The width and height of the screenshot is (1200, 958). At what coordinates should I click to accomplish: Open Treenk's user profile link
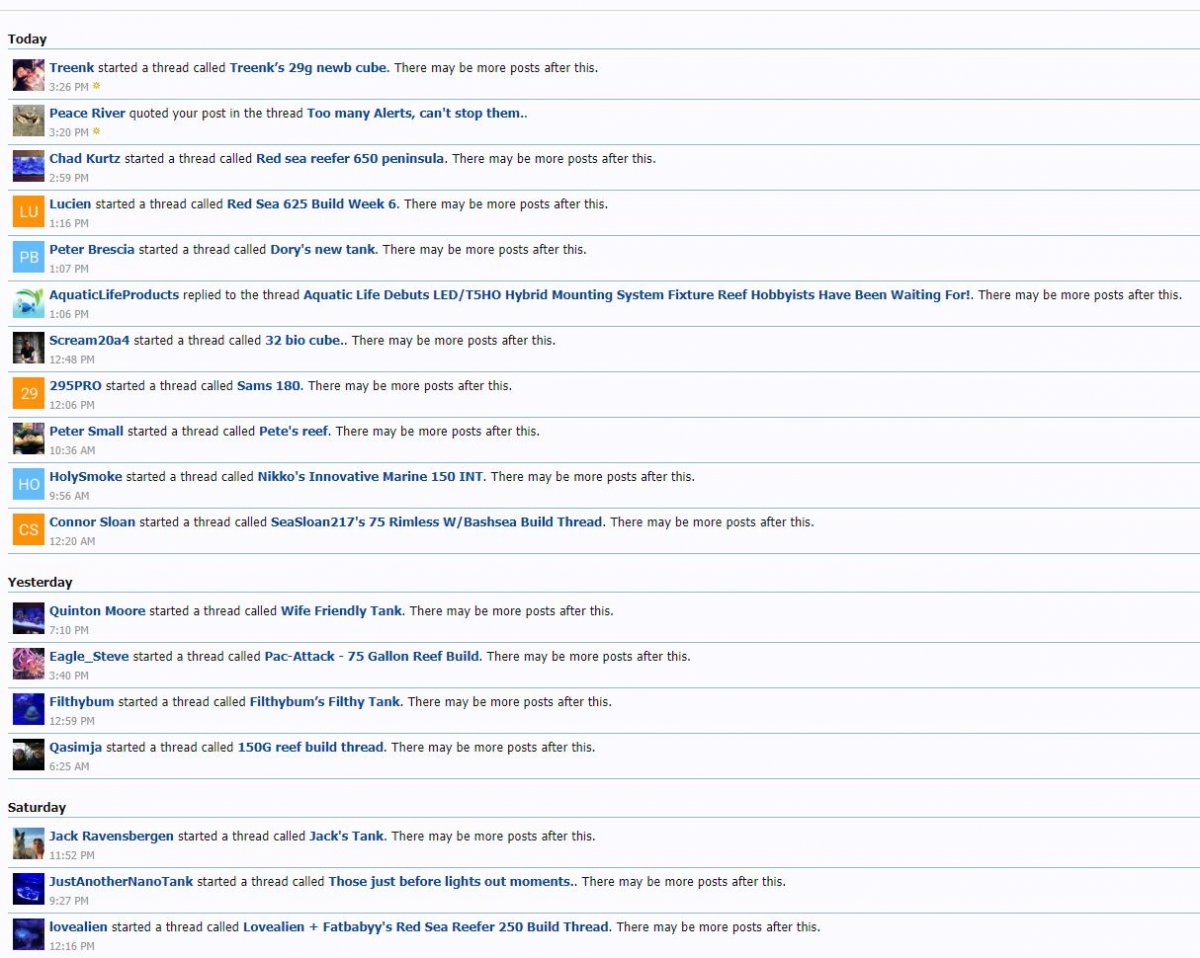(x=72, y=68)
